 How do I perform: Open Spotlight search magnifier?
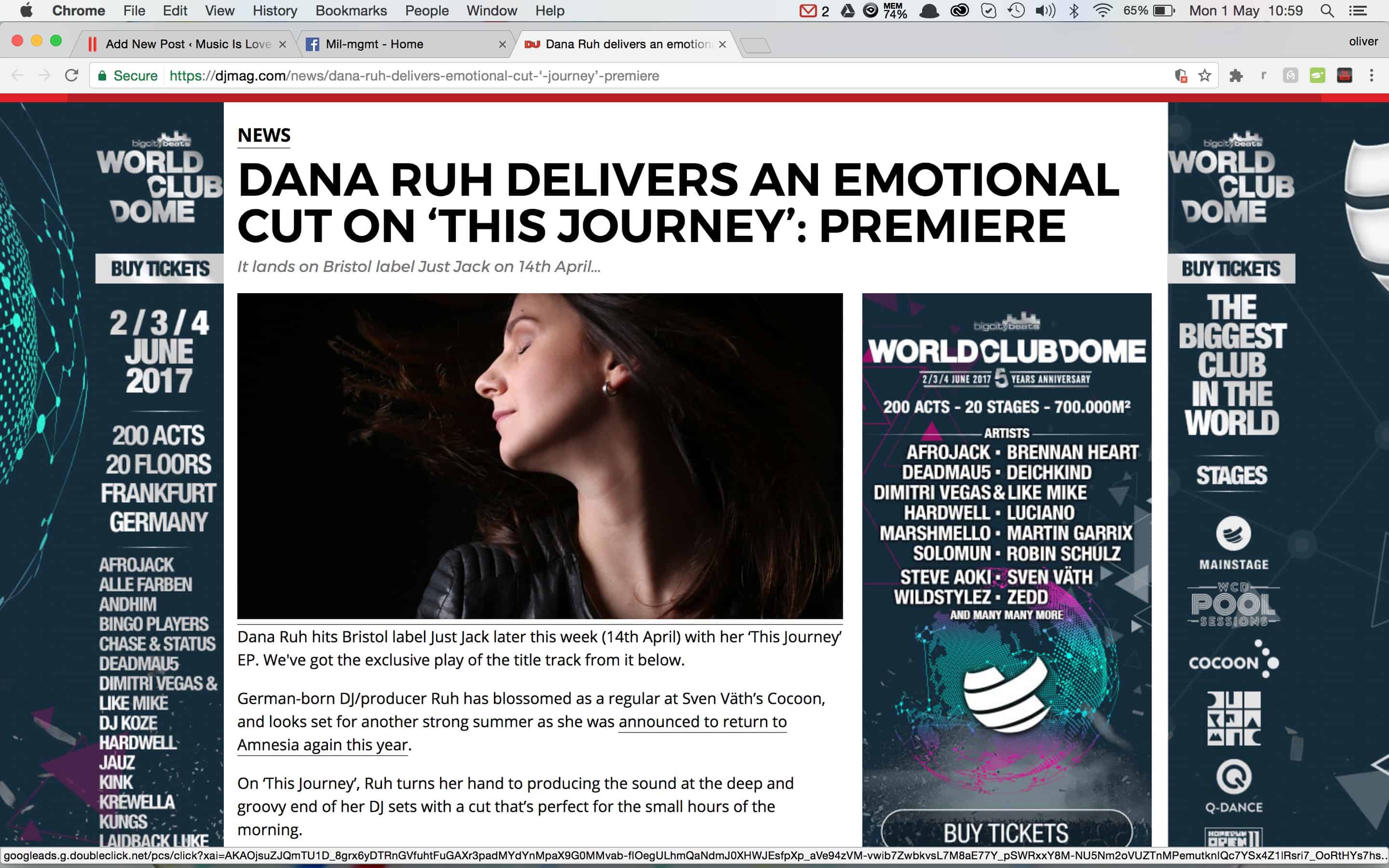[x=1326, y=10]
